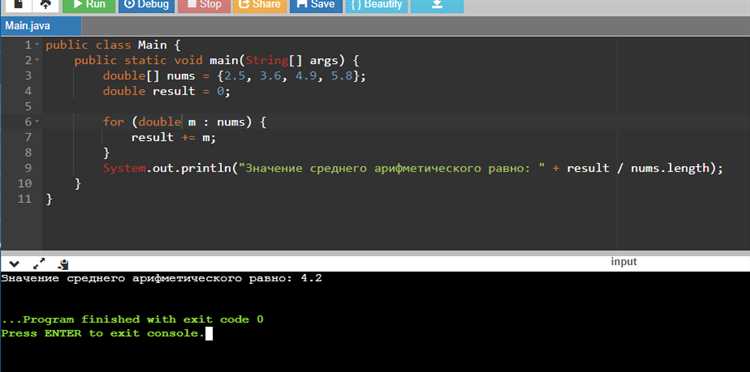Click line number 5 on the empty line

click(27, 107)
